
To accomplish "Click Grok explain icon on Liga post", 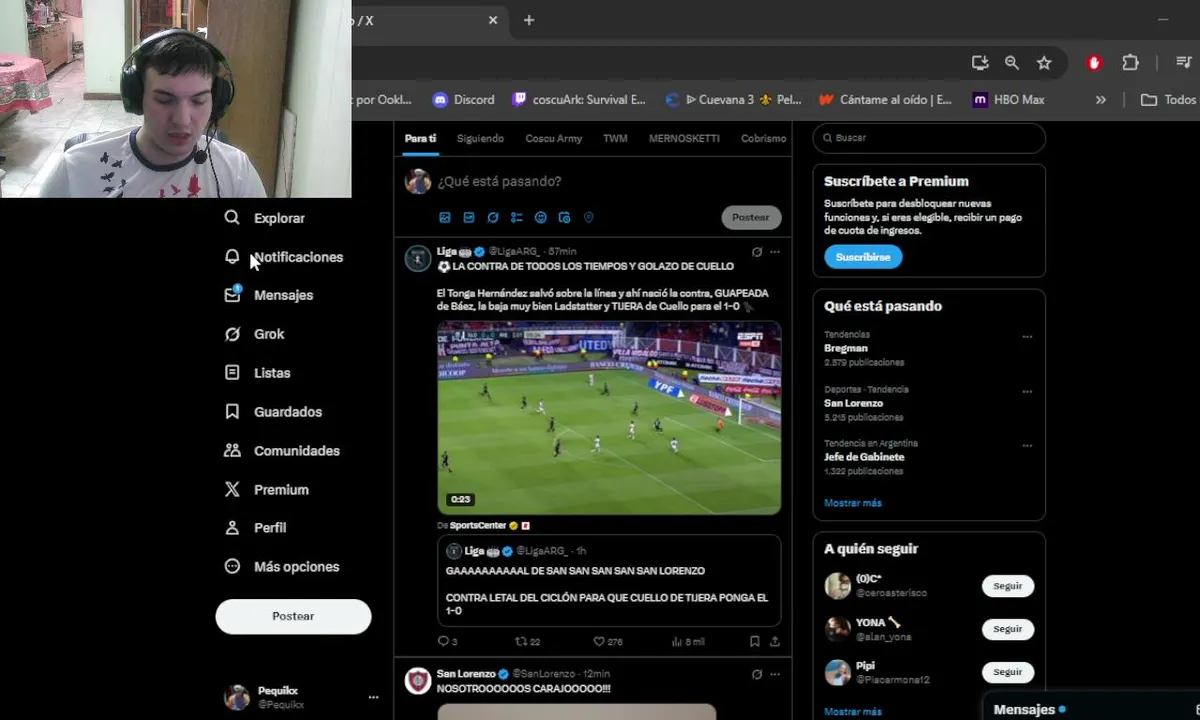I will (x=757, y=252).
